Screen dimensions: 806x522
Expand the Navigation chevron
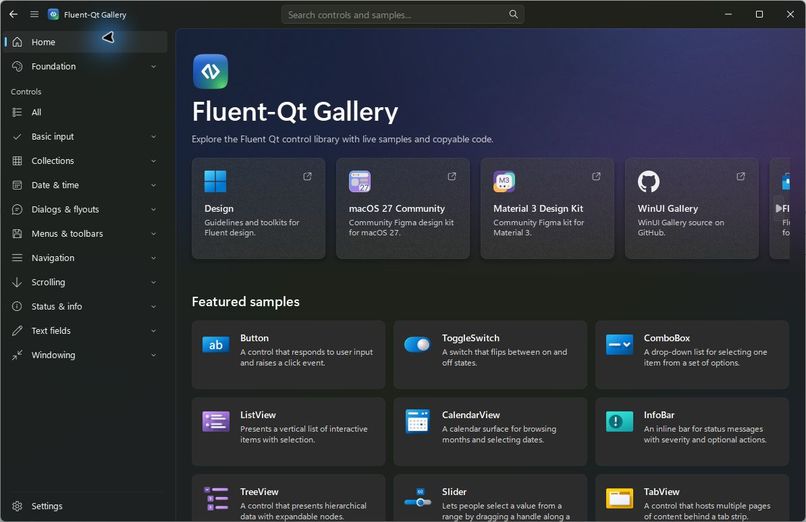(x=154, y=258)
